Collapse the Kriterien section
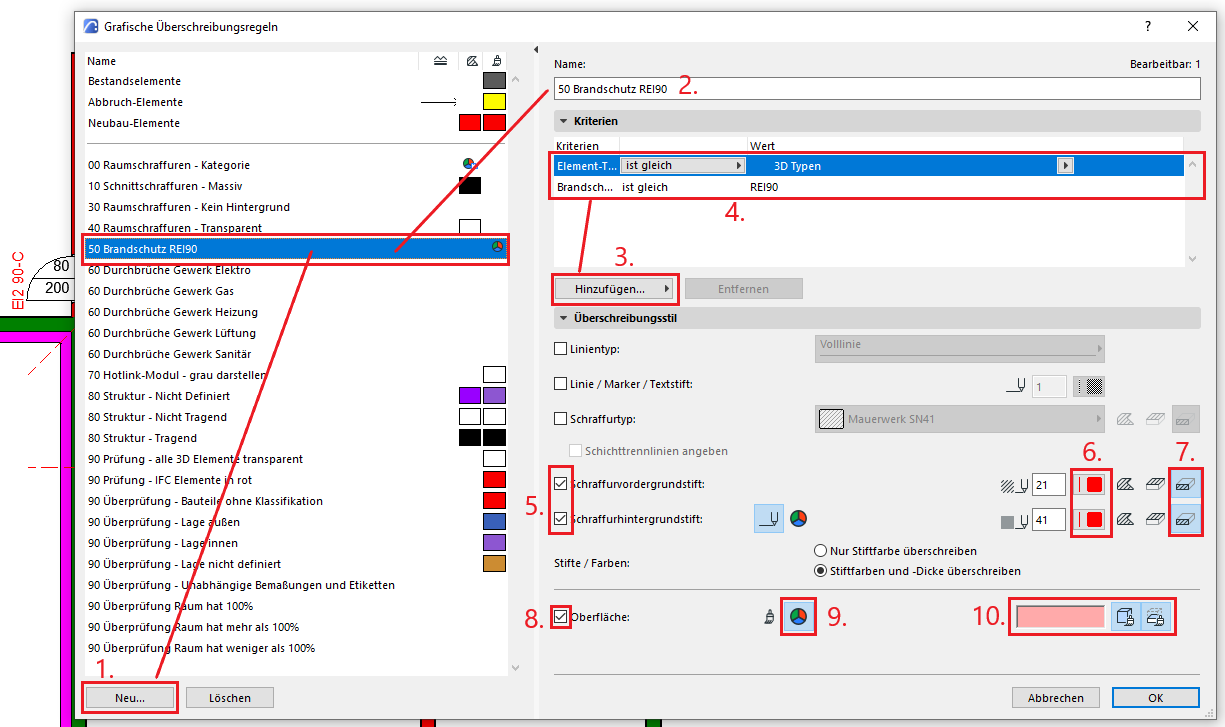The height and width of the screenshot is (727, 1225). point(564,121)
